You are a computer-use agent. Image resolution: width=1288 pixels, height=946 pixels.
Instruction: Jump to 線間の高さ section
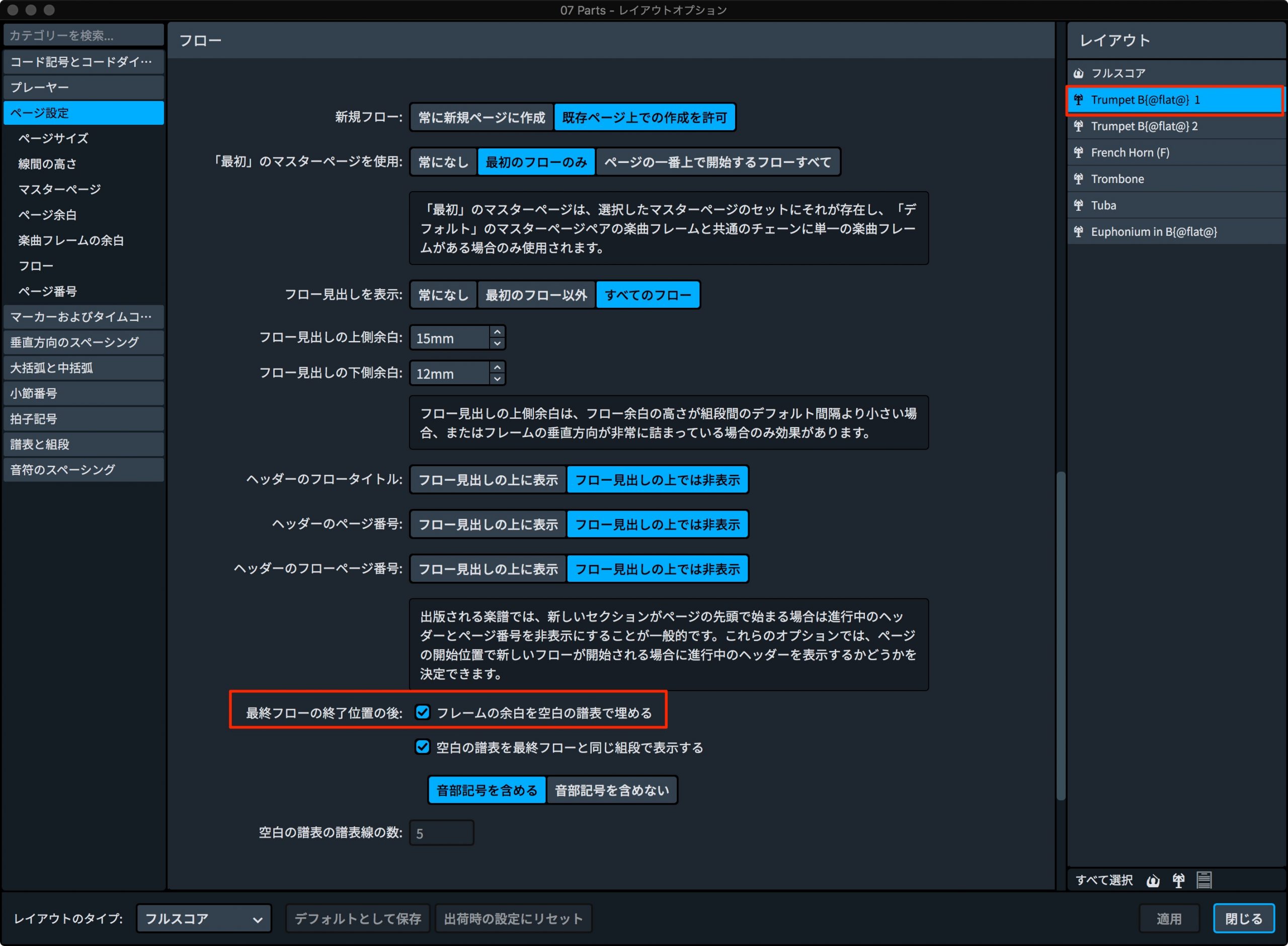click(47, 164)
